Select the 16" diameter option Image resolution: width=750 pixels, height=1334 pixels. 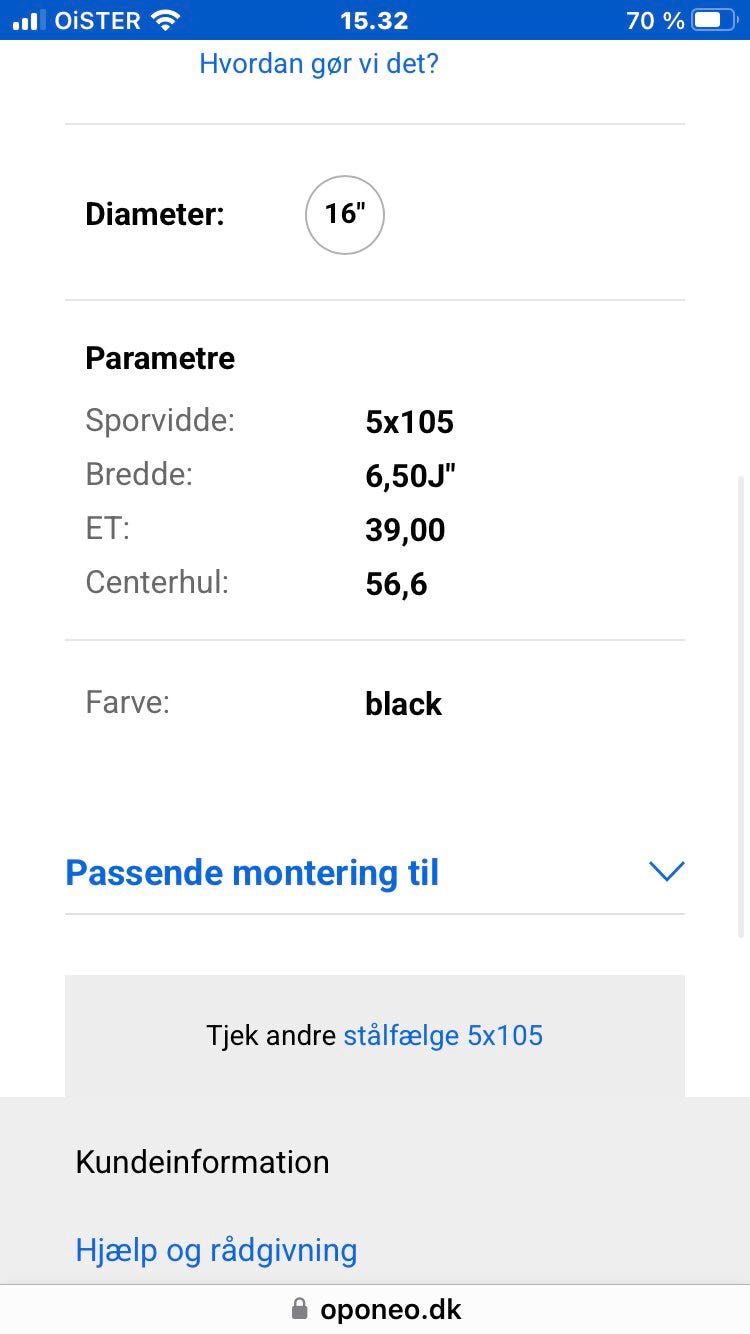[344, 214]
